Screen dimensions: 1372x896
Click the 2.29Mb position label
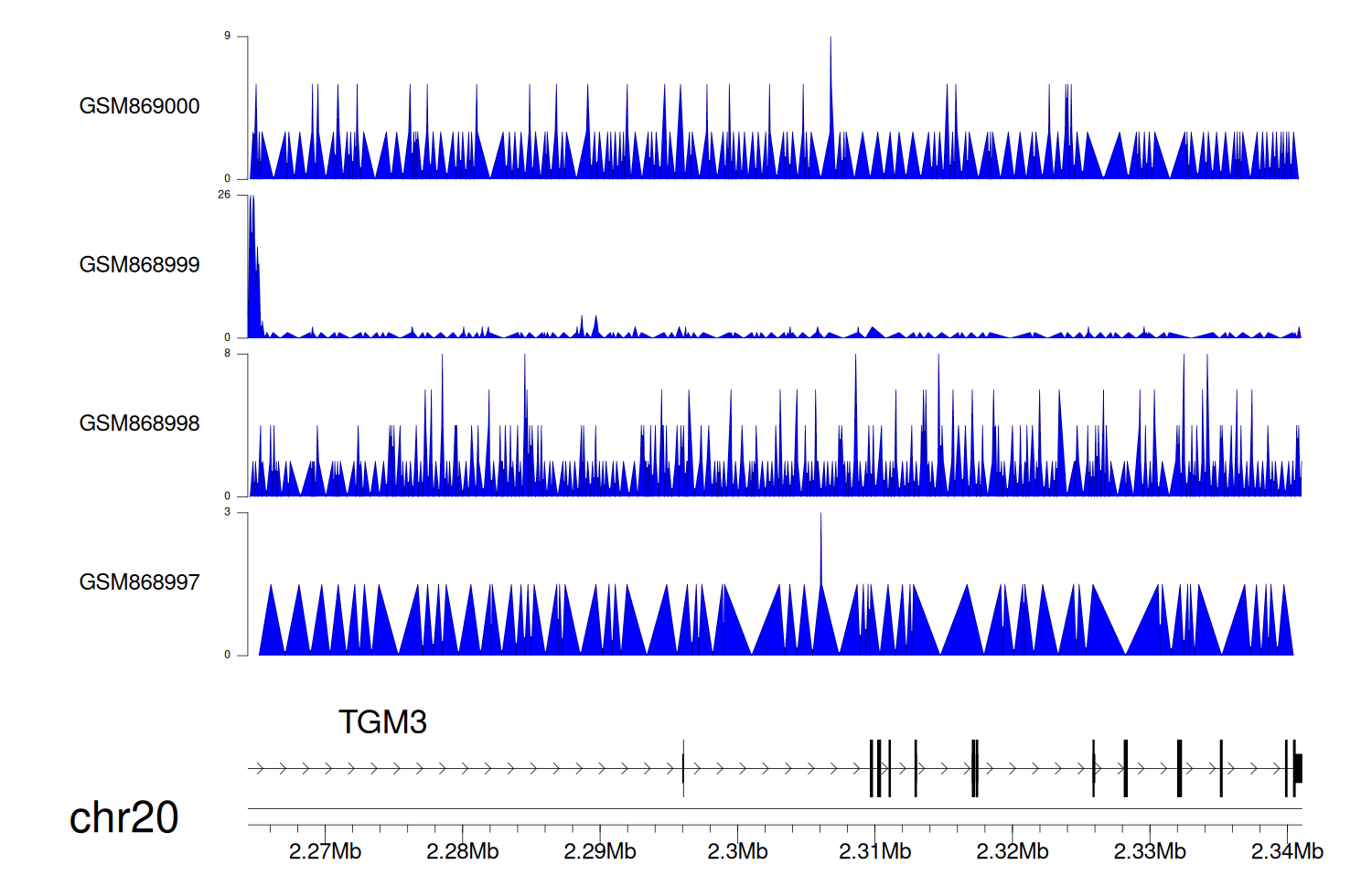599,852
